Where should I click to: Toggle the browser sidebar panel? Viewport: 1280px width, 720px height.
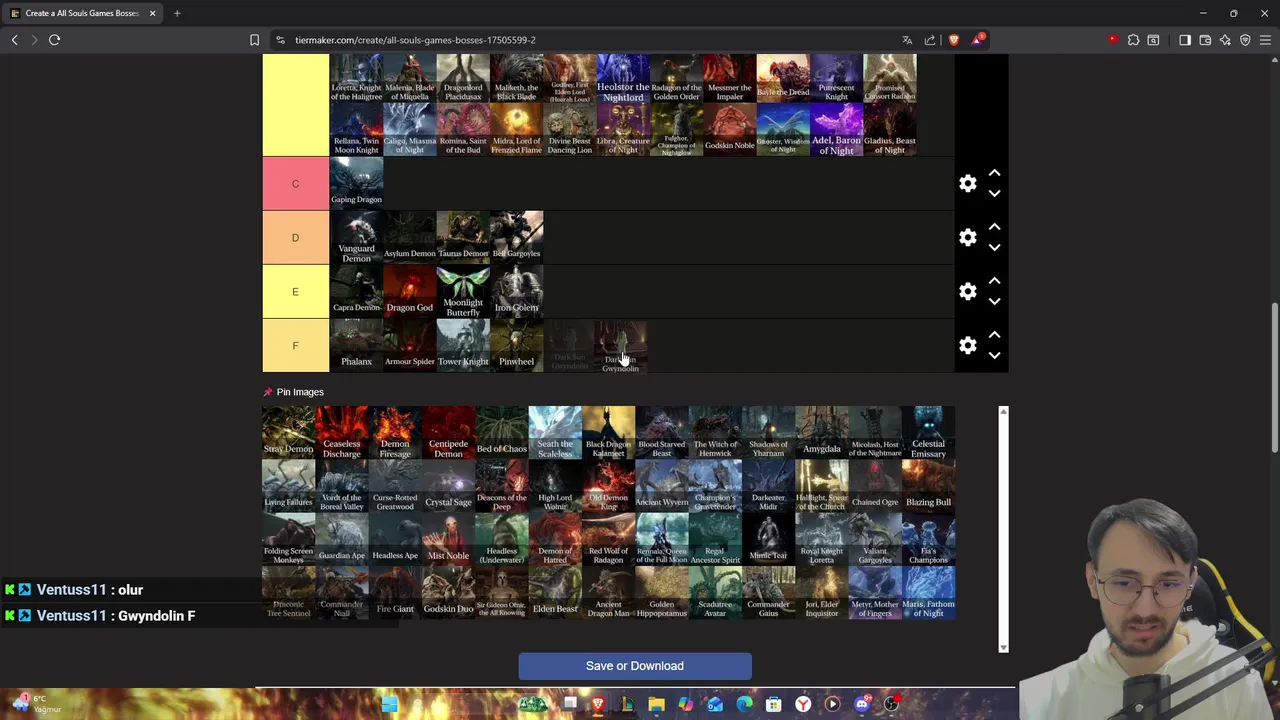[1185, 40]
